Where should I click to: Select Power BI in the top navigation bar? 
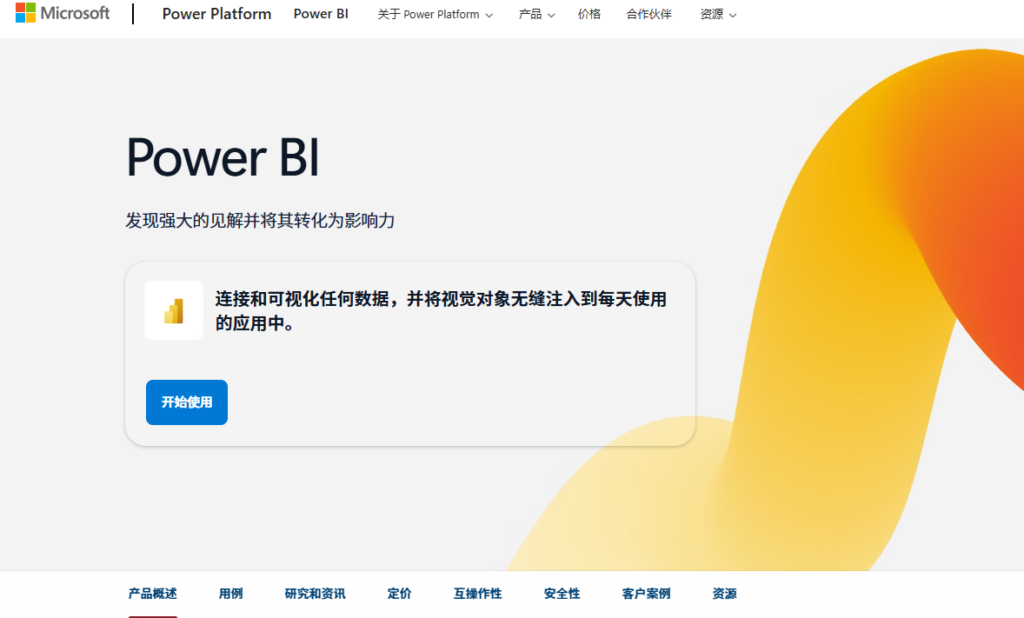pyautogui.click(x=321, y=14)
